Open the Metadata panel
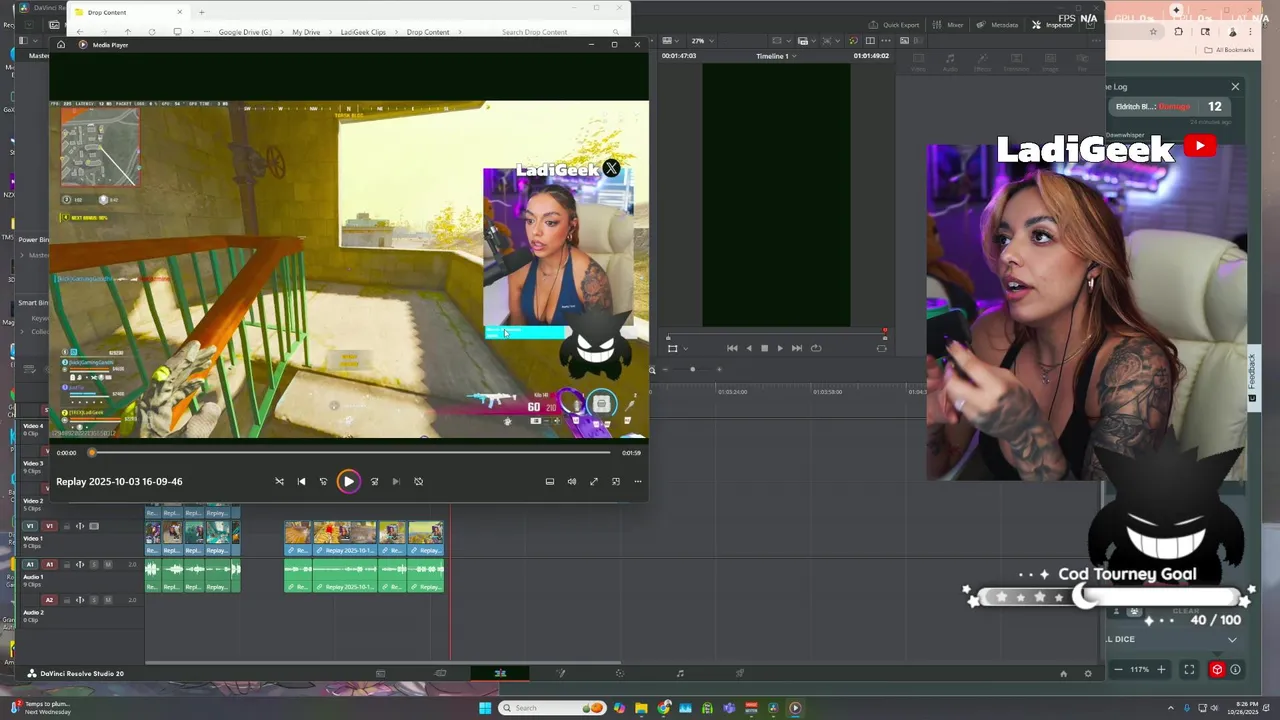 coord(998,25)
